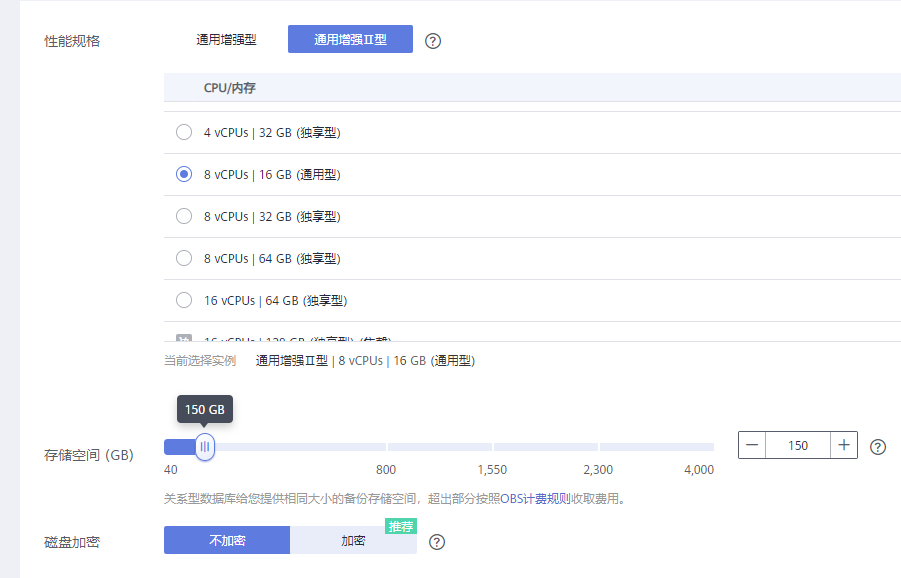This screenshot has width=901, height=578.
Task: Open help icon beside 磁盘加密 options
Action: tap(437, 542)
